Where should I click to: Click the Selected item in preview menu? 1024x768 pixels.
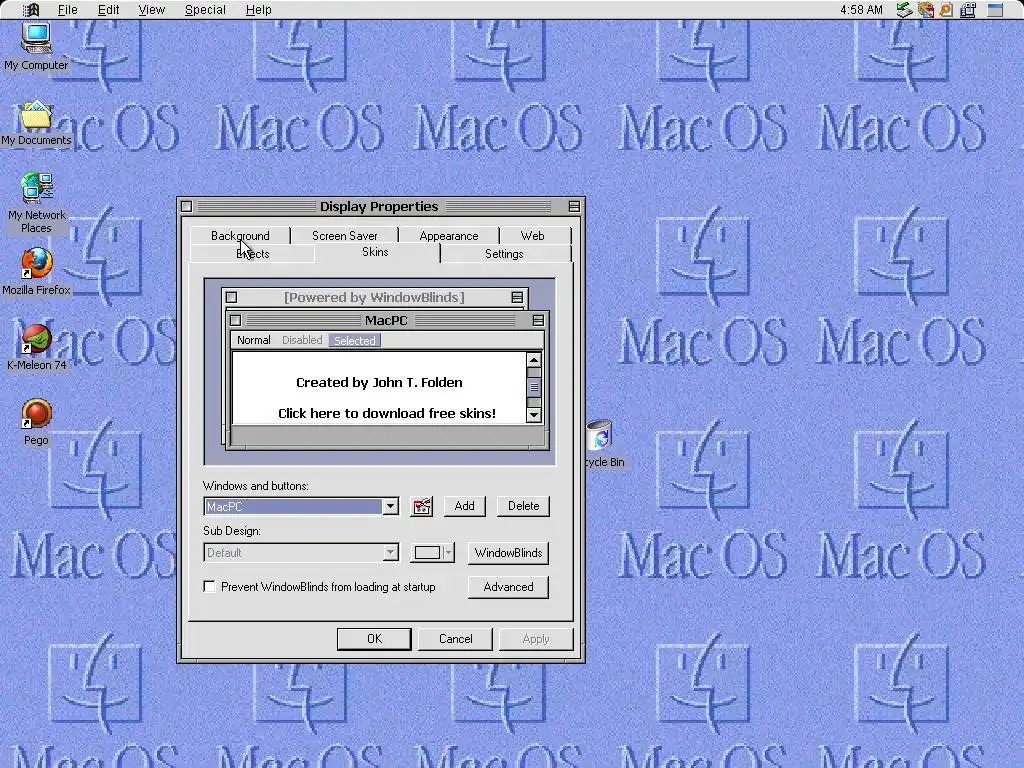click(x=355, y=340)
